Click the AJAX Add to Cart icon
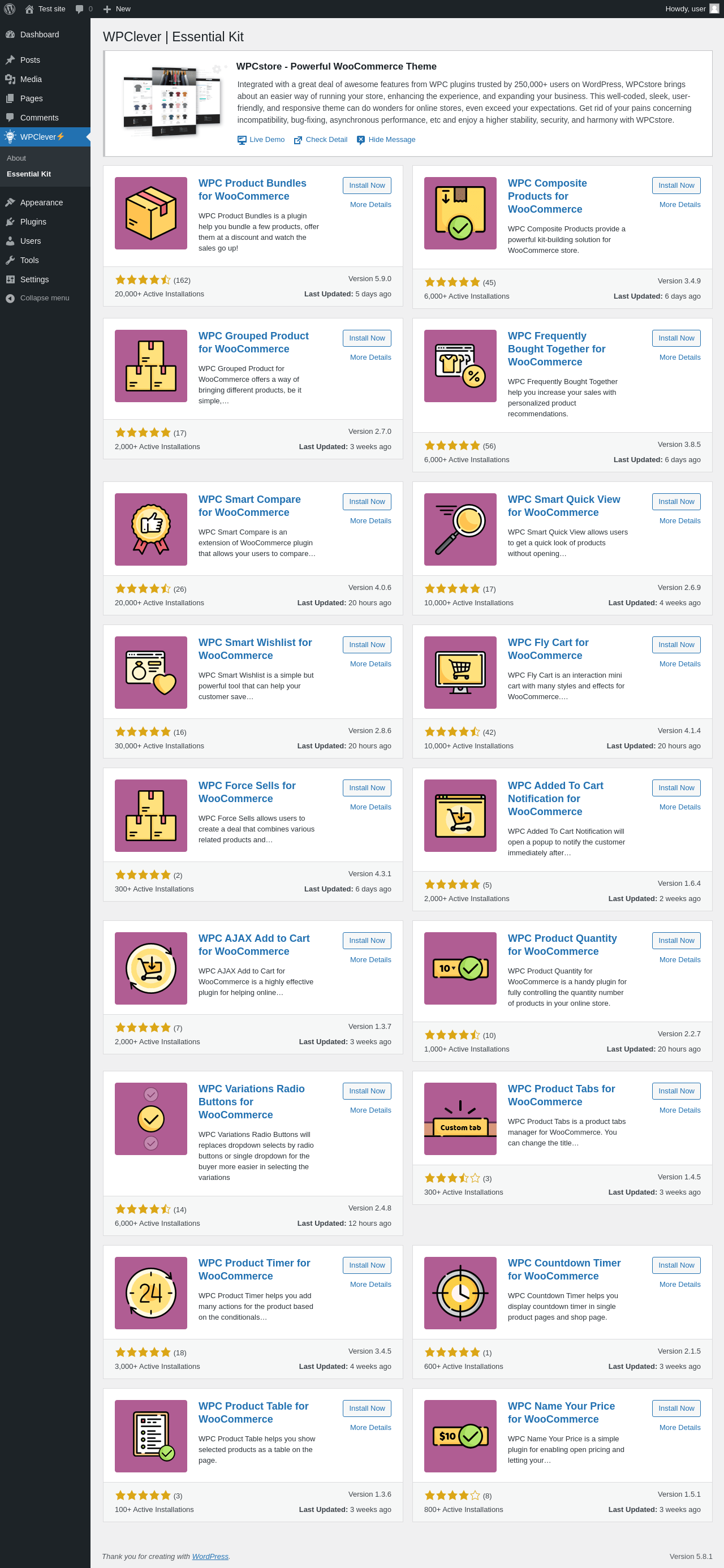The width and height of the screenshot is (724, 1568). point(151,968)
